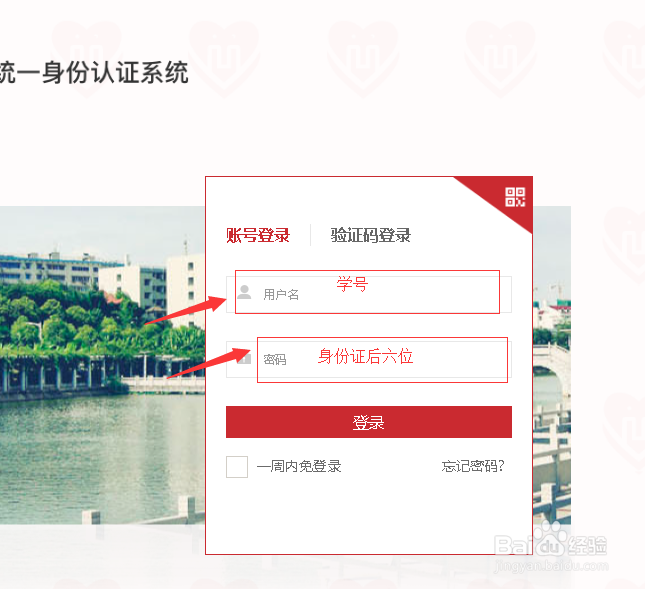Click the red 登录 button

(x=369, y=422)
